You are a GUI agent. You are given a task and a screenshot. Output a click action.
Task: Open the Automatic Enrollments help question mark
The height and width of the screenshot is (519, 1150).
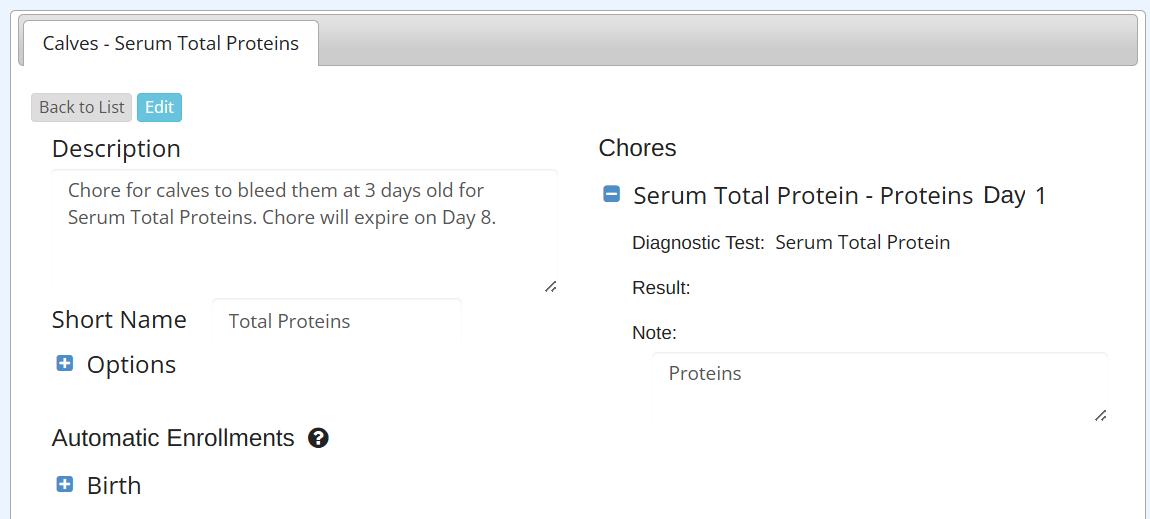(318, 438)
